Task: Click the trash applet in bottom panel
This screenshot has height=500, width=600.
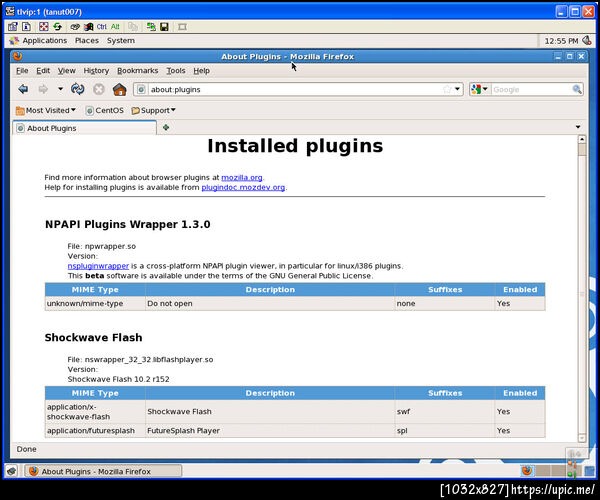Action: point(590,471)
